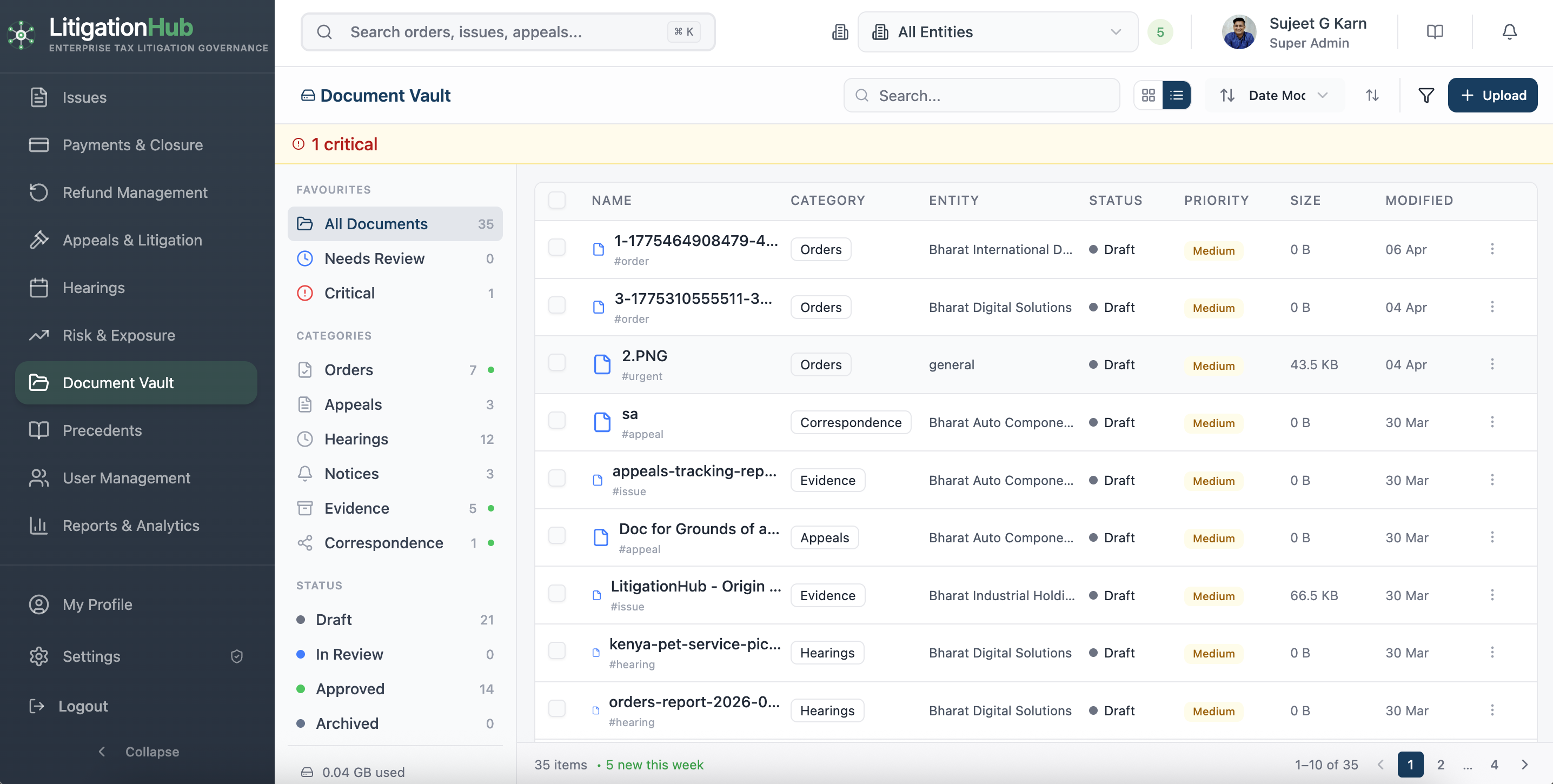Filter by Archived status
This screenshot has width=1553, height=784.
pos(395,724)
